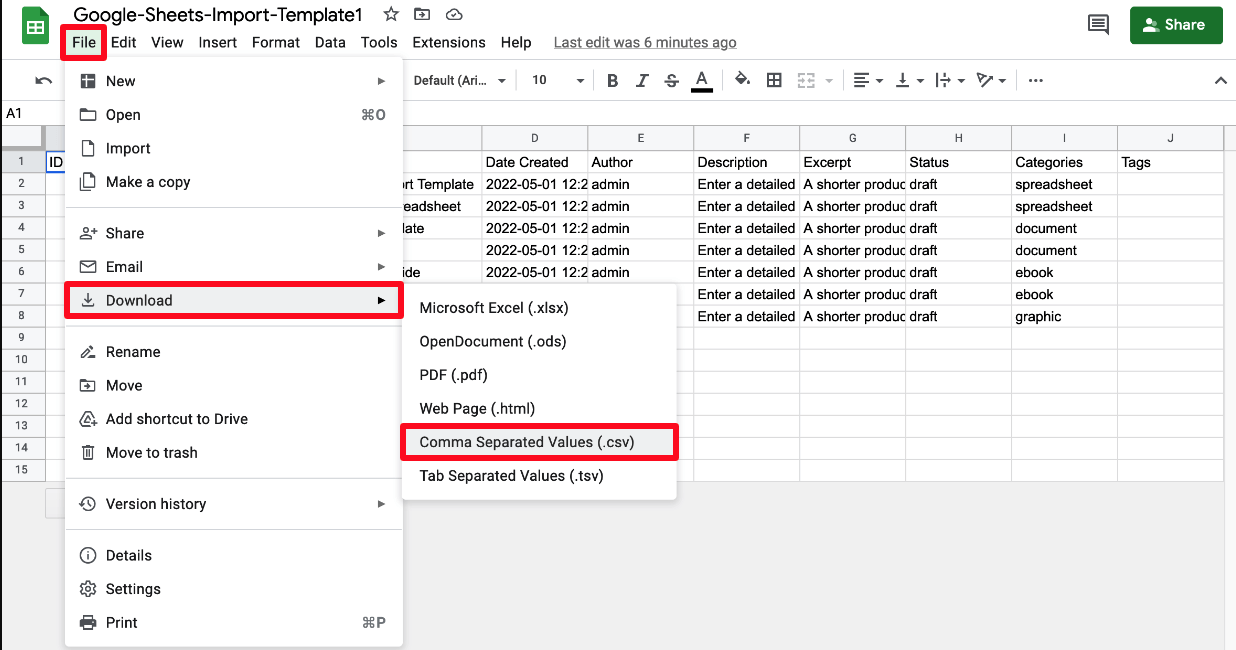This screenshot has height=650, width=1236.
Task: Click the Google Sheets home logo
Action: (35, 26)
